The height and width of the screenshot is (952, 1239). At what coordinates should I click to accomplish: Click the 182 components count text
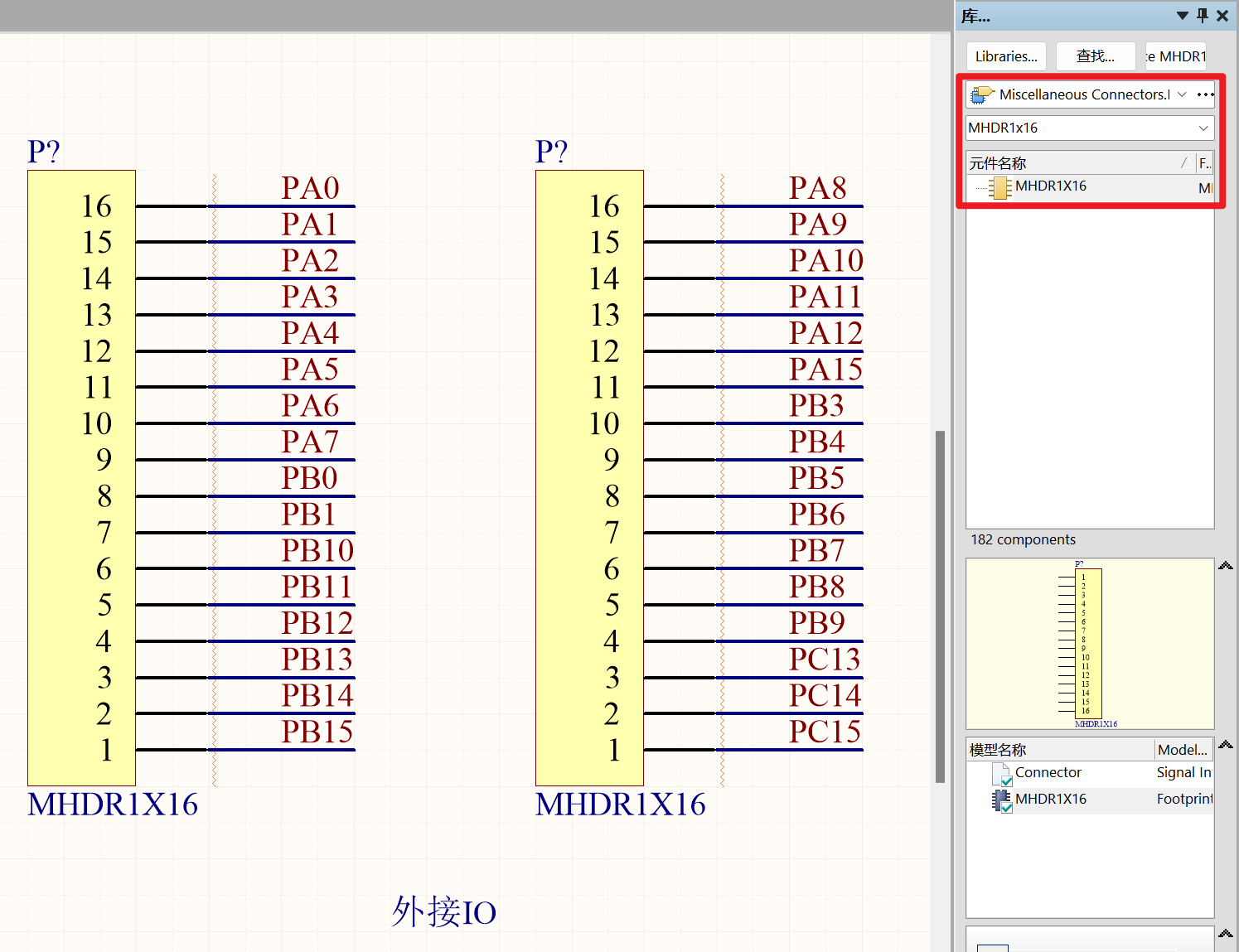coord(1023,539)
